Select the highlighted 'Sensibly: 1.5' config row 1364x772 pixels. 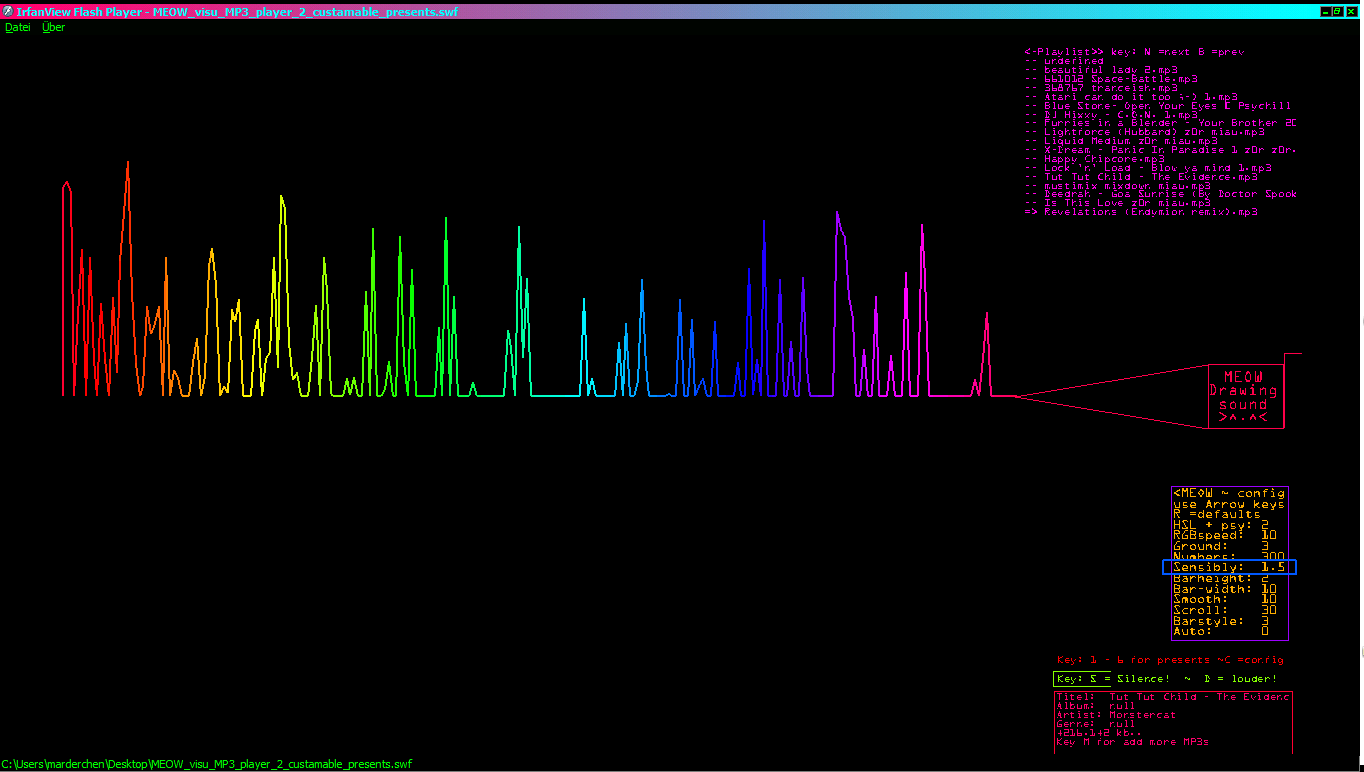pos(1229,567)
